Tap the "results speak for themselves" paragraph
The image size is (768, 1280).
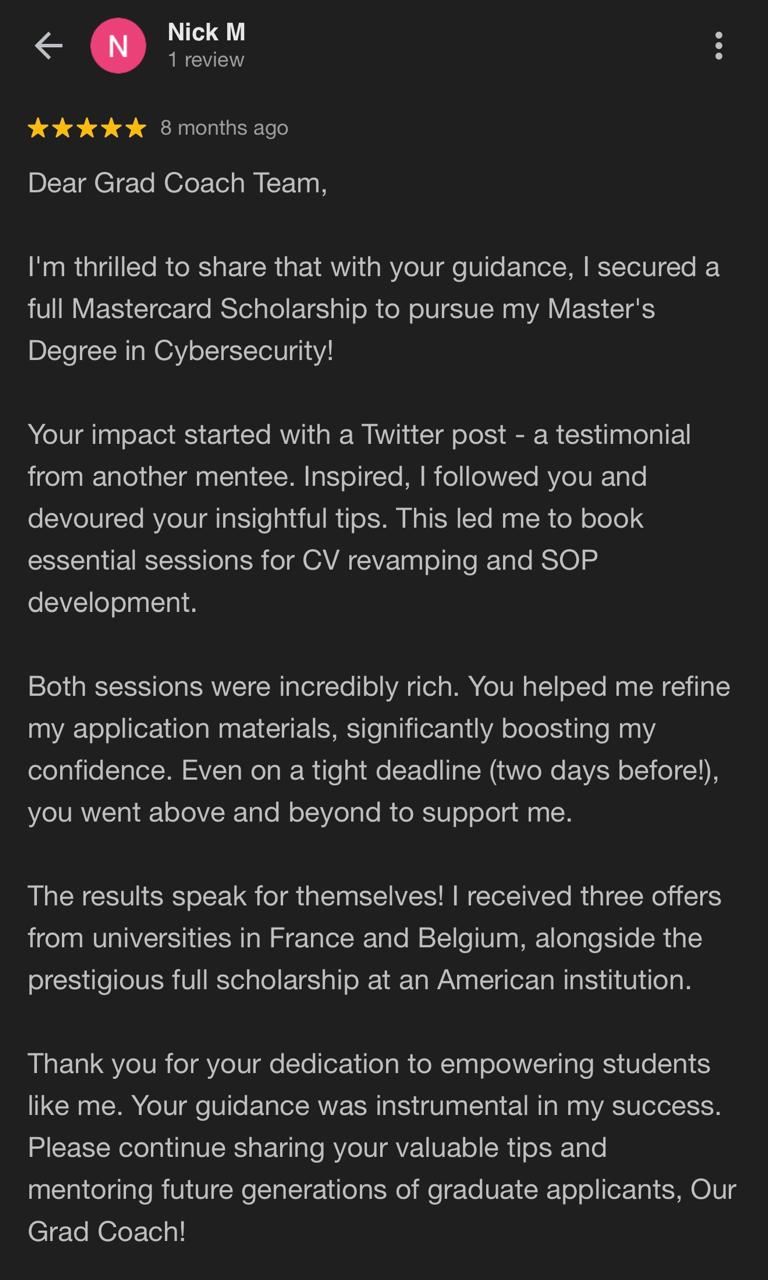pyautogui.click(x=374, y=938)
